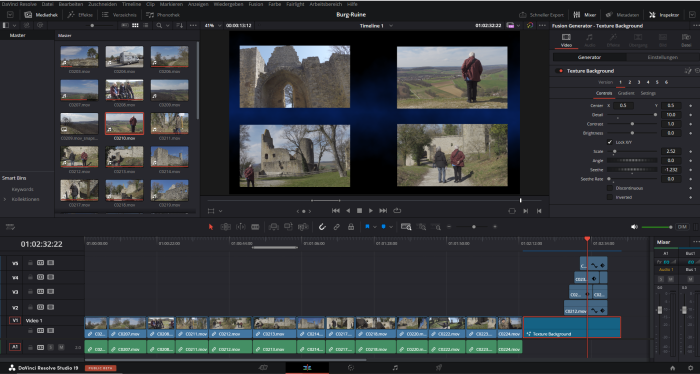Image resolution: width=700 pixels, height=374 pixels.
Task: Select the C0210.mov thumbnail in media pool
Action: 124,123
